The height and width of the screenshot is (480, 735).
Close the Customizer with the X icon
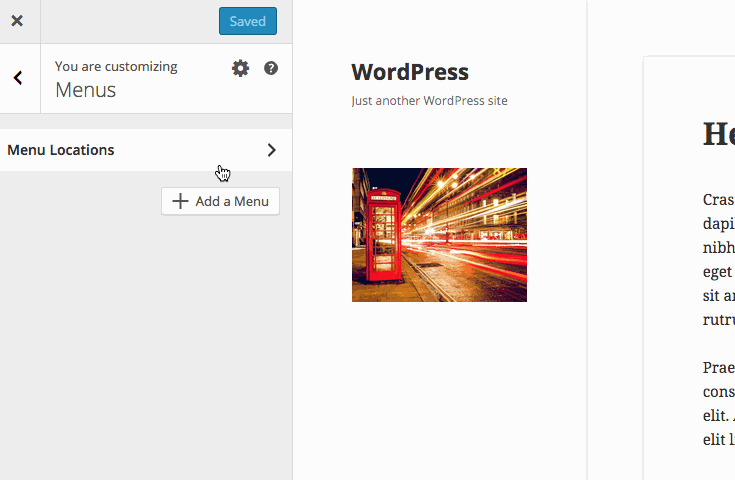[17, 21]
